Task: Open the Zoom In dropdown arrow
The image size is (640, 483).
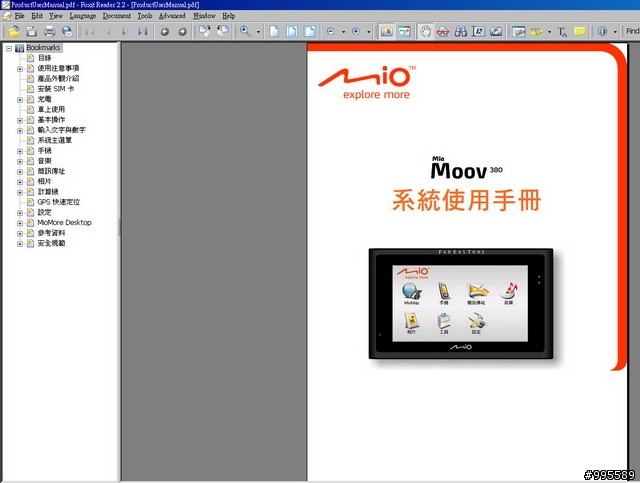Action: tap(368, 32)
